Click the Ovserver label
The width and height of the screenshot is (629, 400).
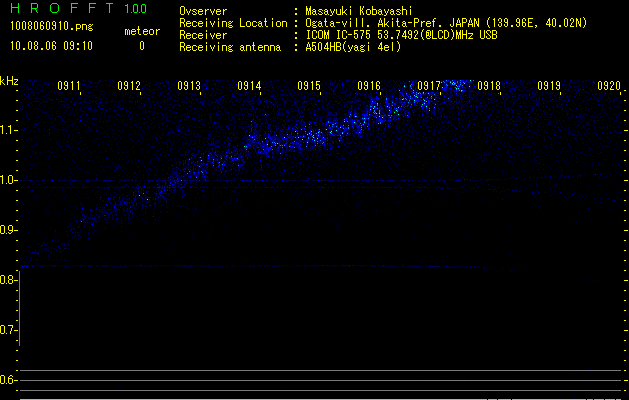click(x=203, y=11)
